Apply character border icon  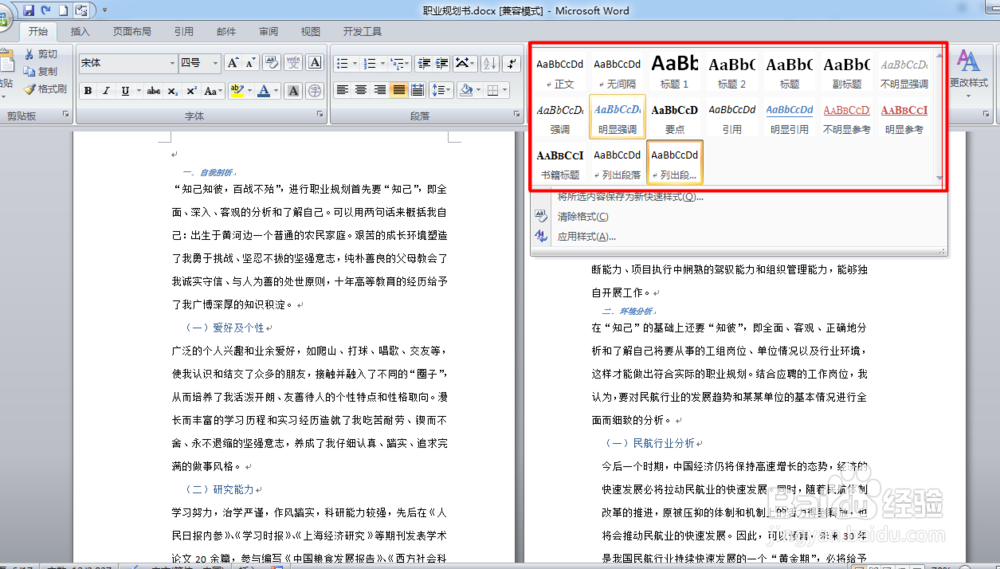[x=315, y=63]
